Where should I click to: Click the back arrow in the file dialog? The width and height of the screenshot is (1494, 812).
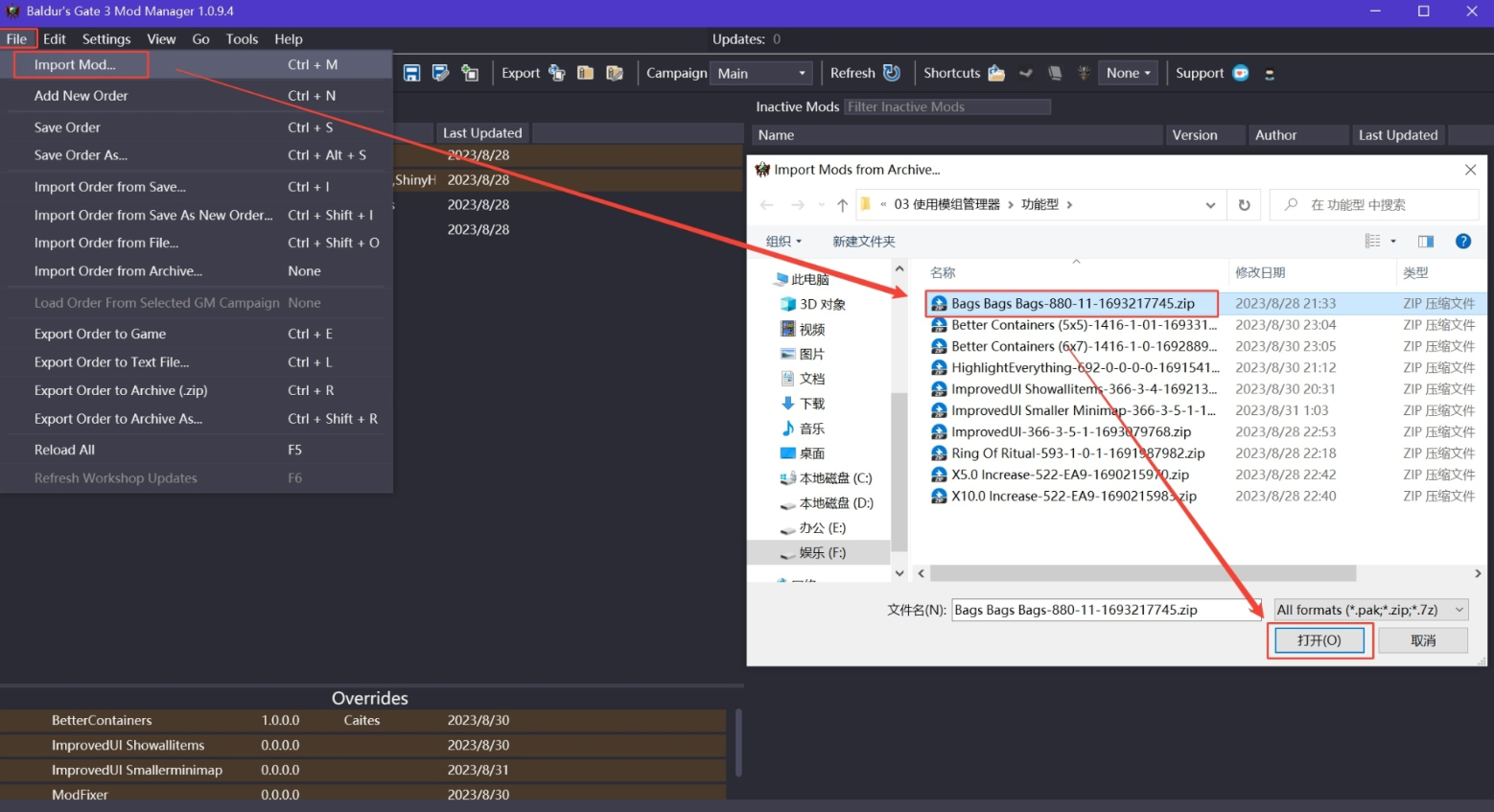767,204
